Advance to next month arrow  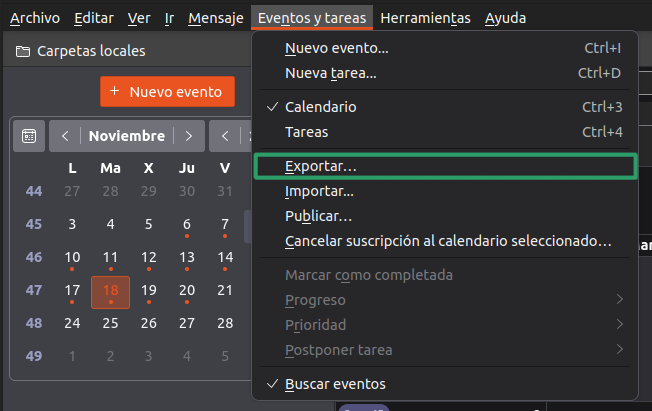coord(188,136)
